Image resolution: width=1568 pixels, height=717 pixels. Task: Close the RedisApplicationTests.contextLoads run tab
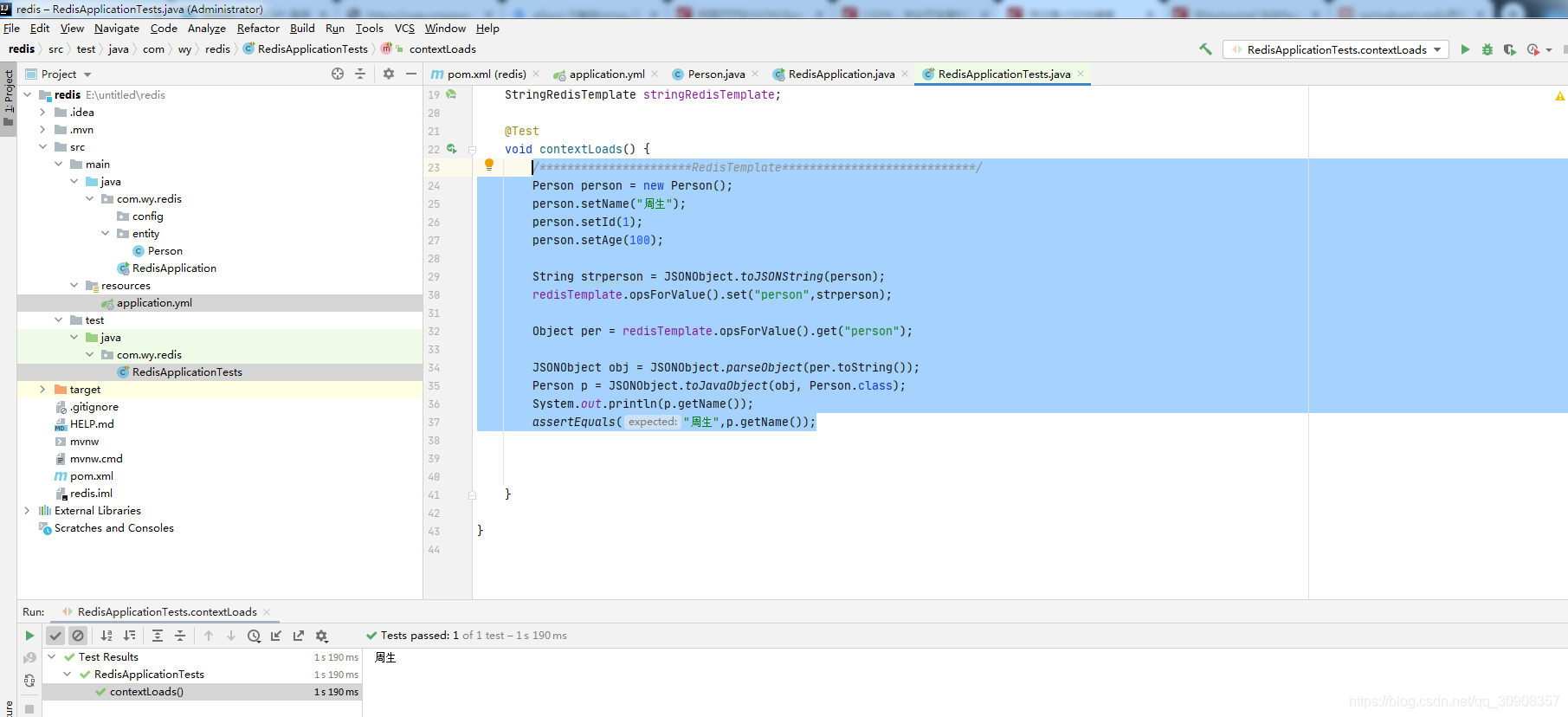click(267, 612)
